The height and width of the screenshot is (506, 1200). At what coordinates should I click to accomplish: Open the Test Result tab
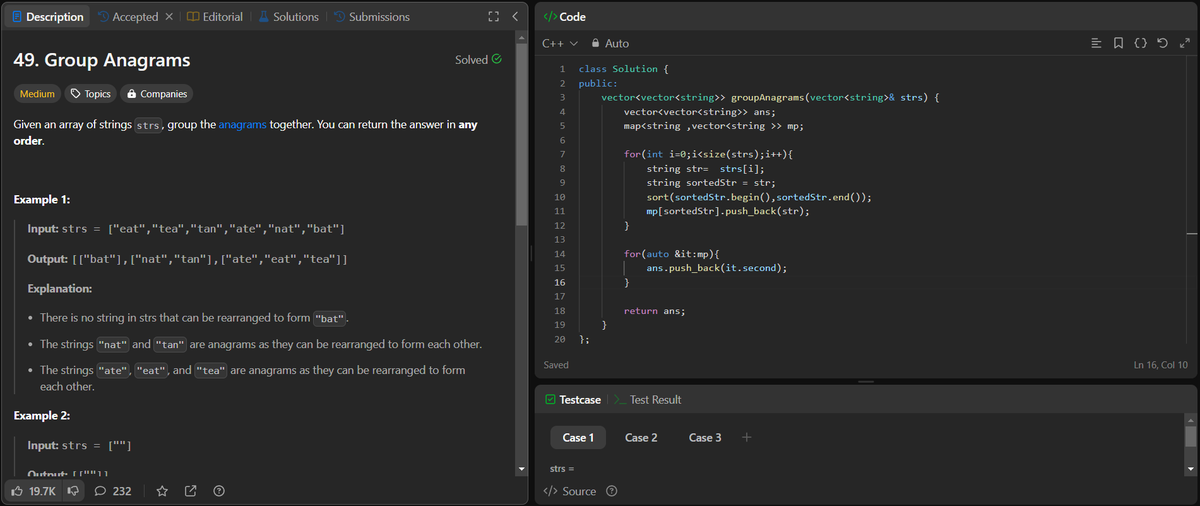[648, 399]
